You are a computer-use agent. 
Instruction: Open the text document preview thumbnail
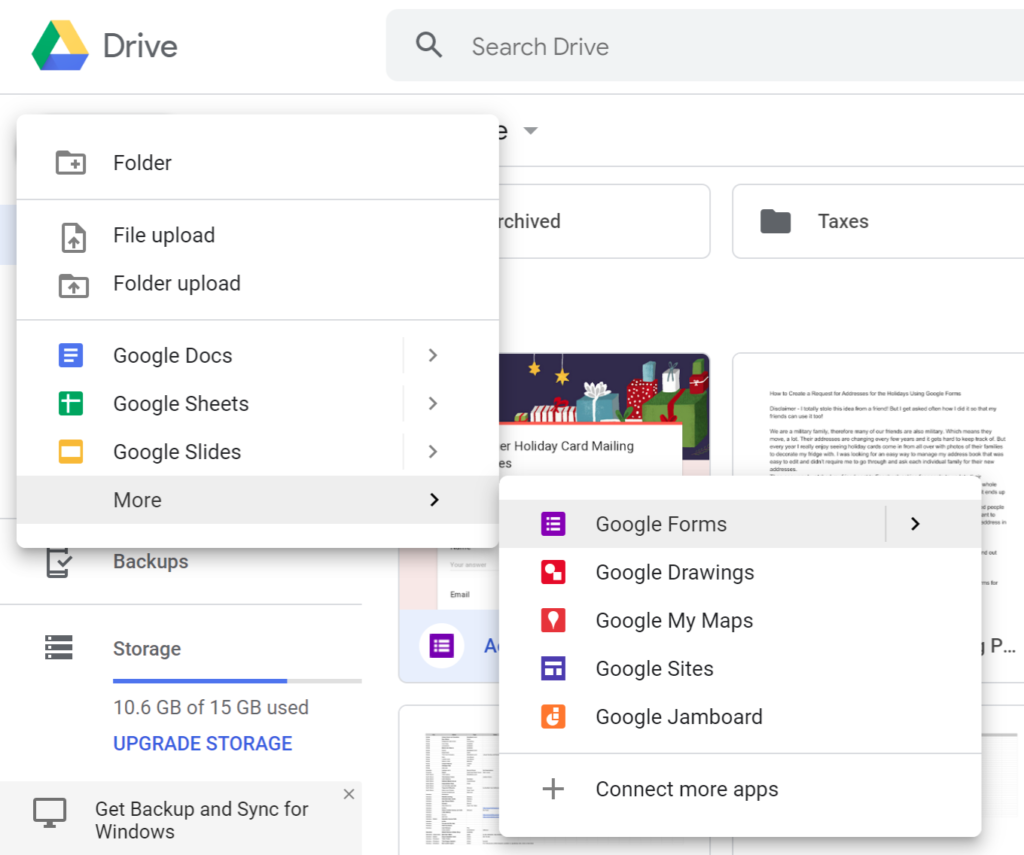[878, 415]
